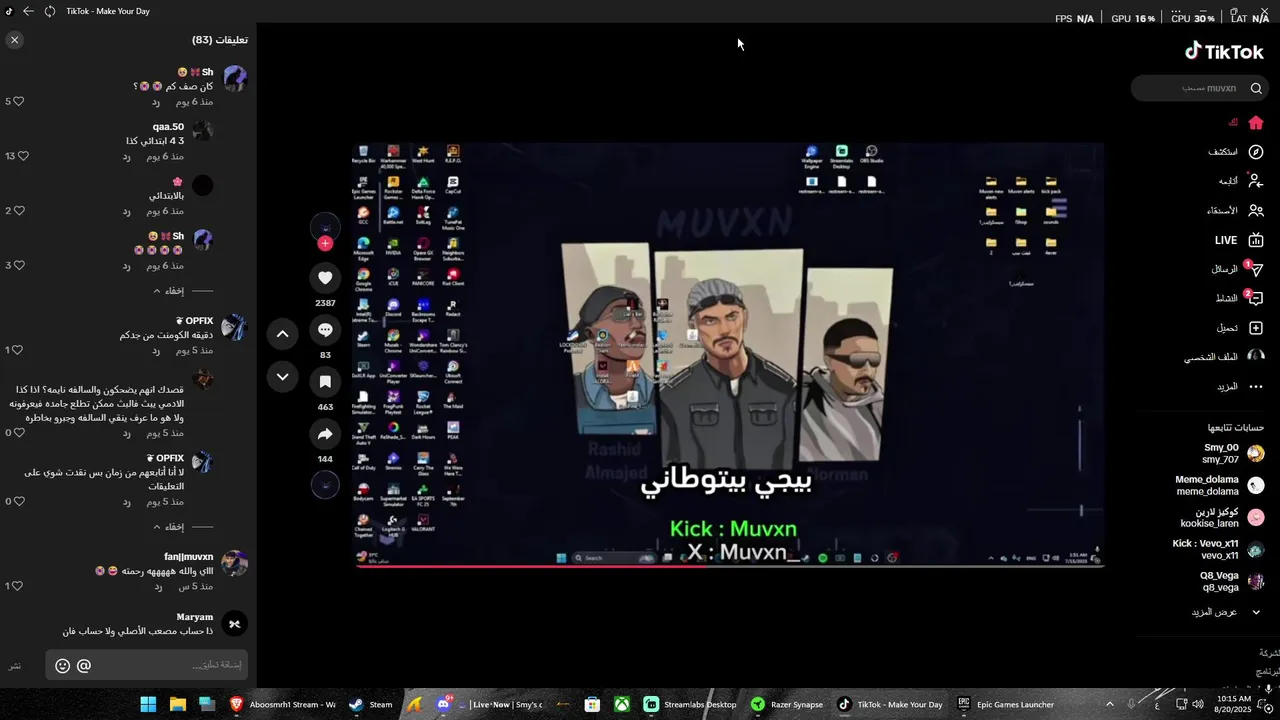The height and width of the screenshot is (720, 1280).
Task: Open kookise_laren followed account
Action: pyautogui.click(x=1222, y=517)
